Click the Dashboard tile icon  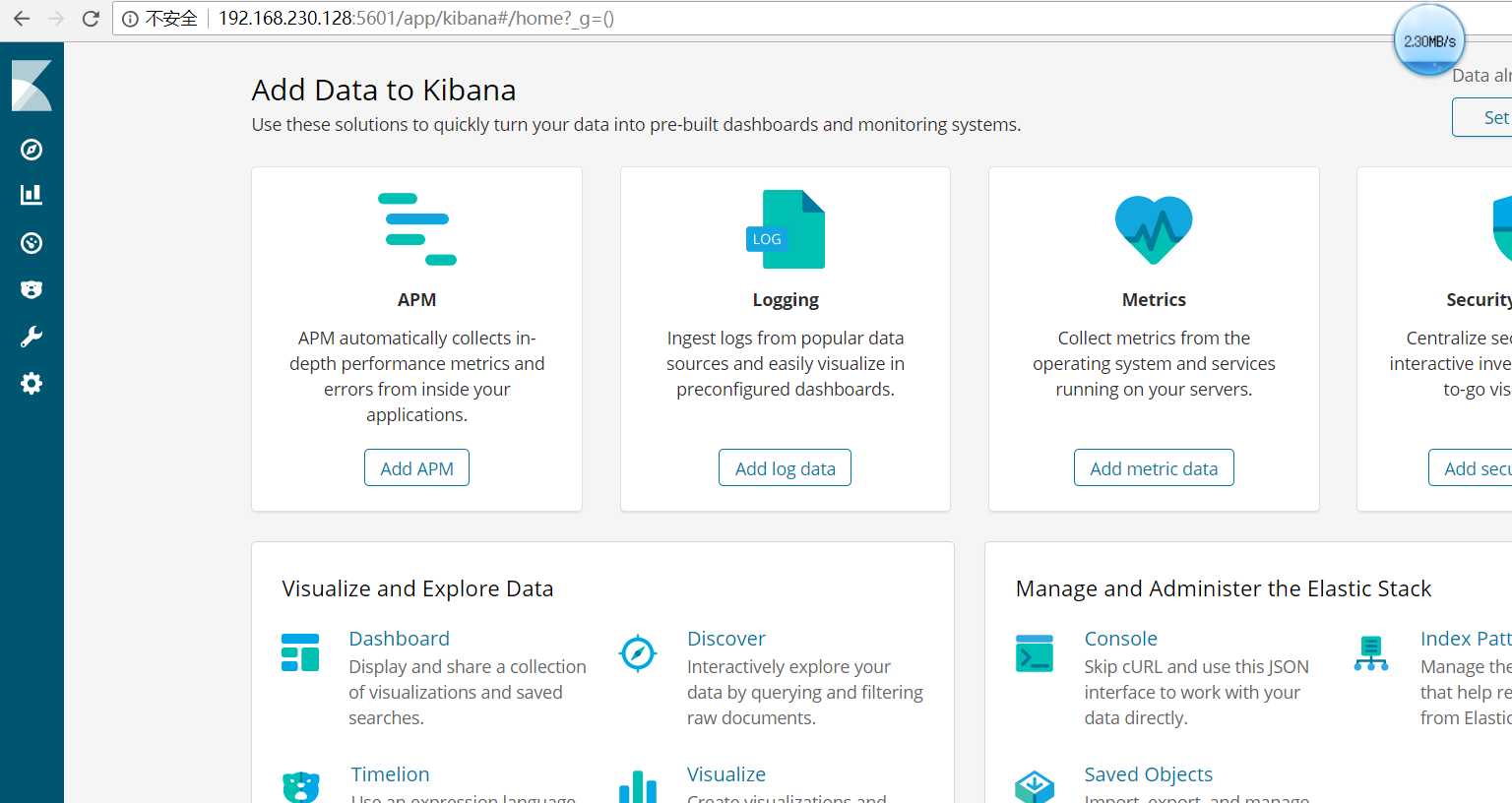(300, 652)
